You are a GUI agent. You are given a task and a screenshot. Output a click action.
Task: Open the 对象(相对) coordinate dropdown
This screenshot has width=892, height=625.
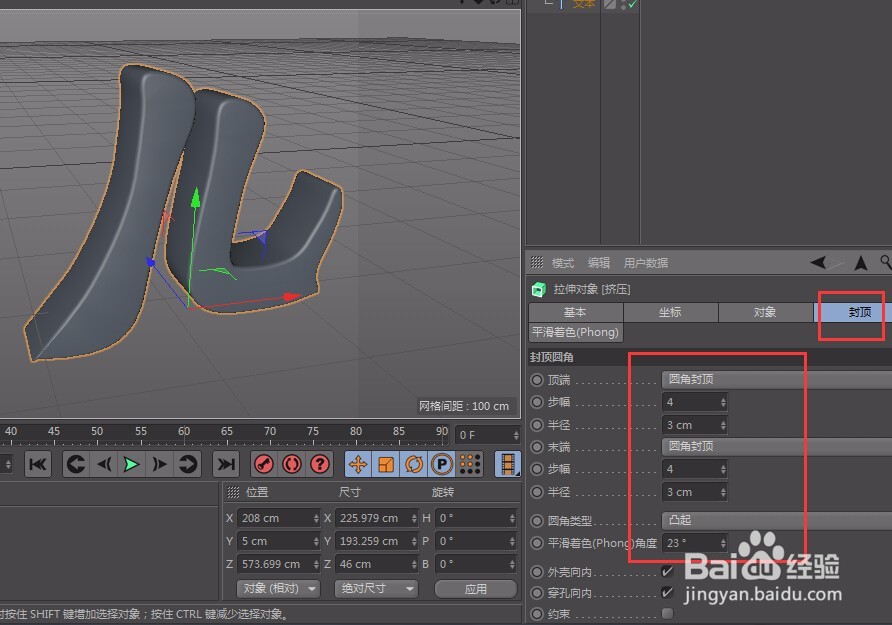(278, 588)
